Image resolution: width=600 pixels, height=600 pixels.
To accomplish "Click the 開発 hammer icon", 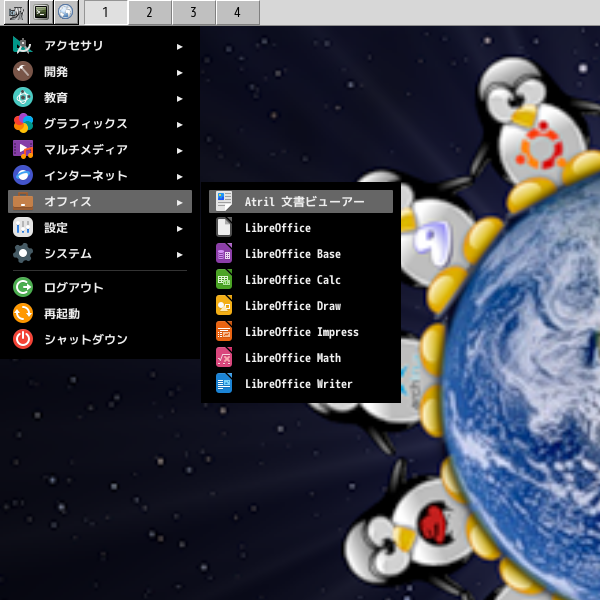I will point(23,72).
